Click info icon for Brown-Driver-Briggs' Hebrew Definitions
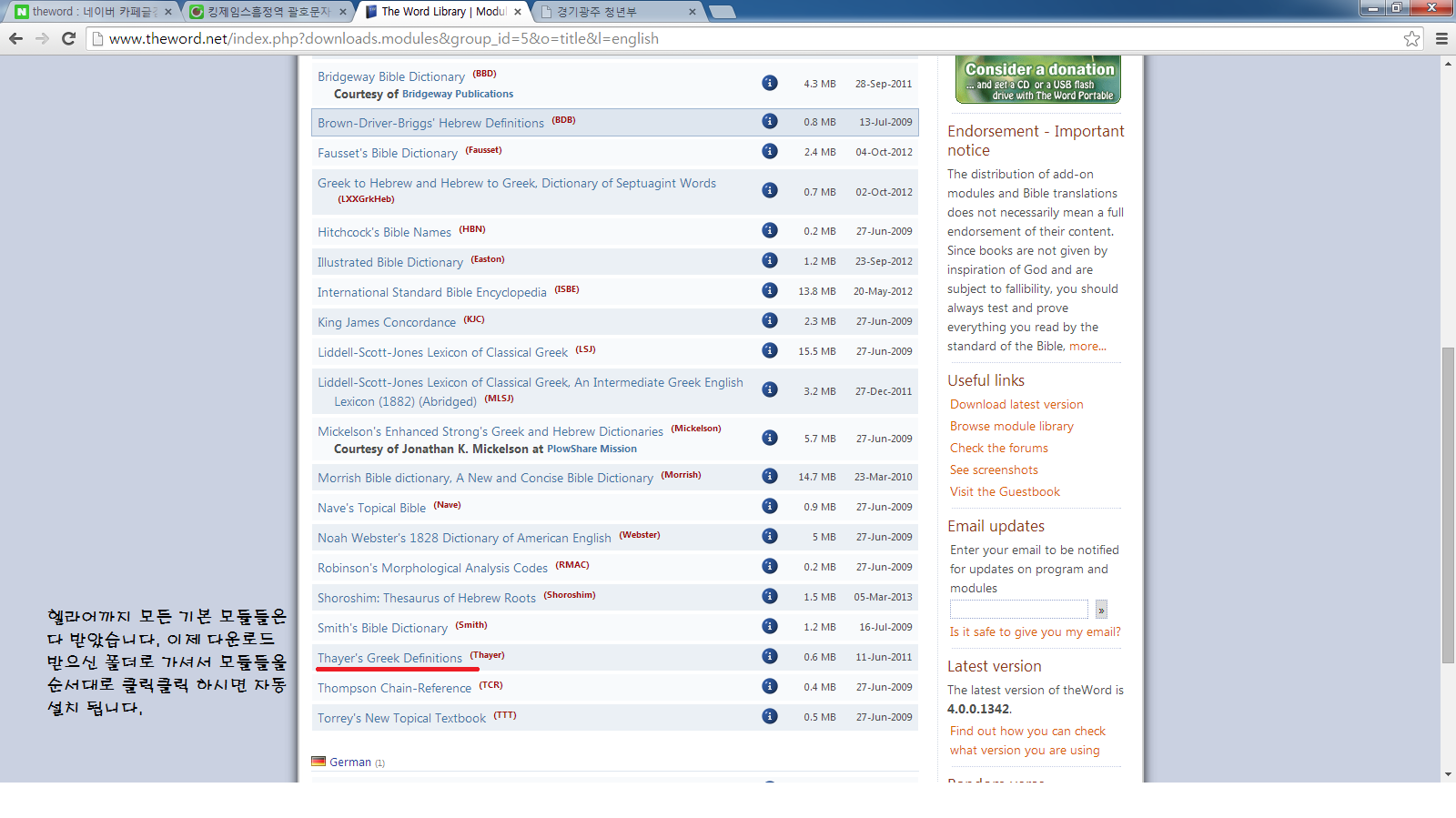The height and width of the screenshot is (818, 1456). pos(770,121)
